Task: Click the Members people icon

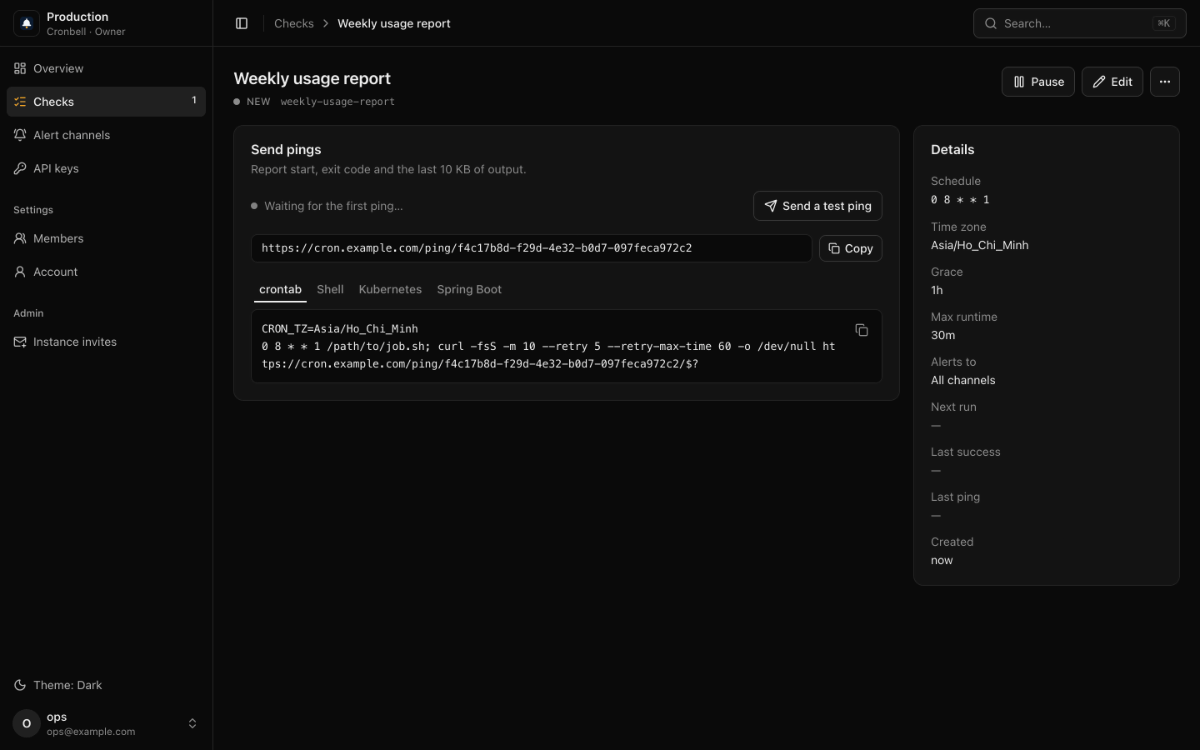Action: coord(20,238)
